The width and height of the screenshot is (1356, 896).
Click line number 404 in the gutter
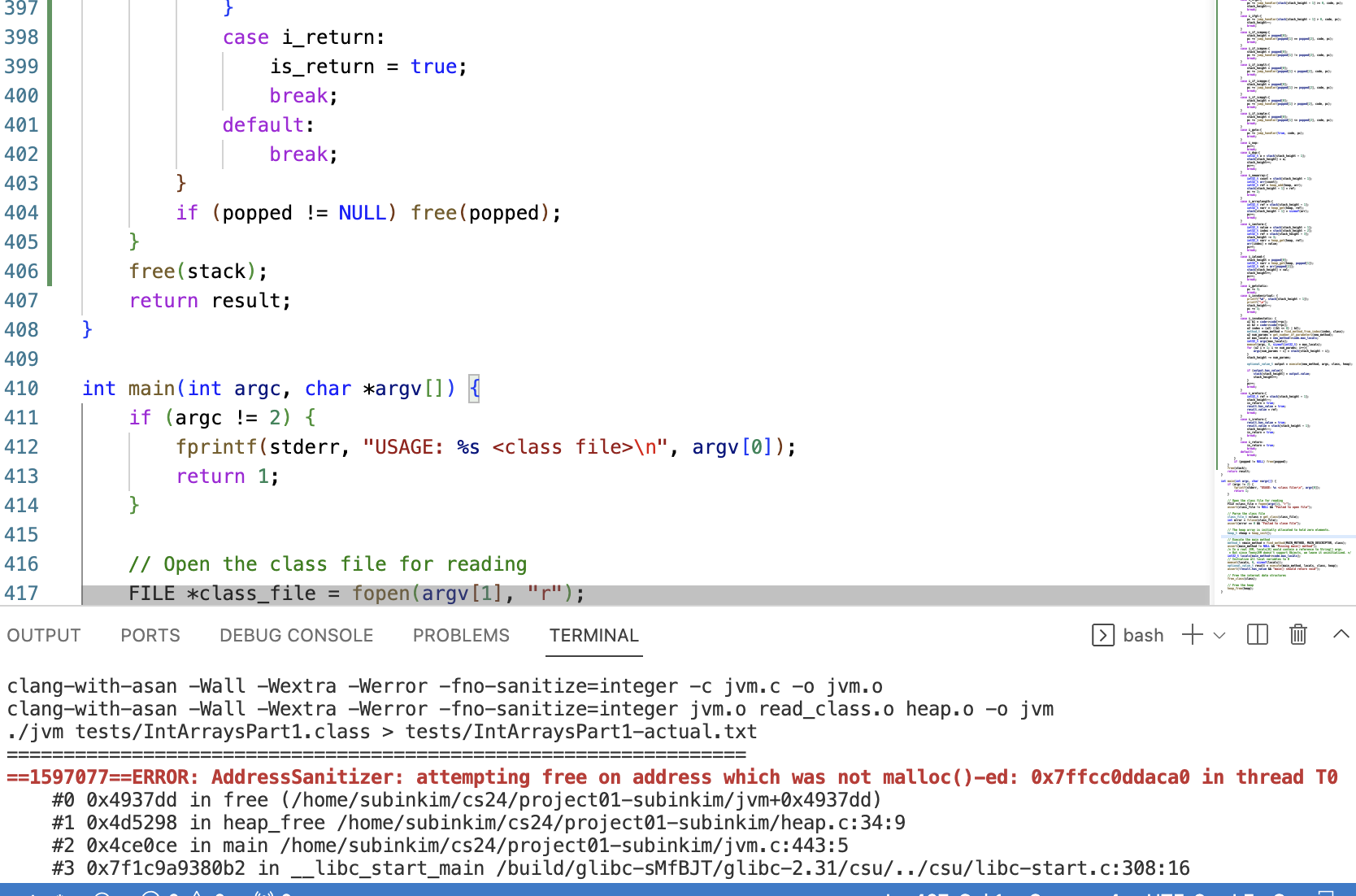(x=22, y=213)
